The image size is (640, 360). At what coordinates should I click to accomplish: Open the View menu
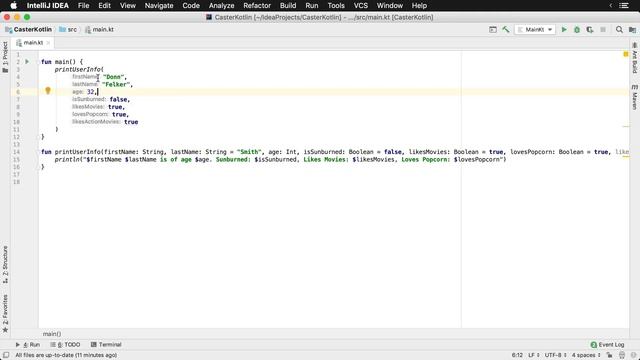(128, 6)
